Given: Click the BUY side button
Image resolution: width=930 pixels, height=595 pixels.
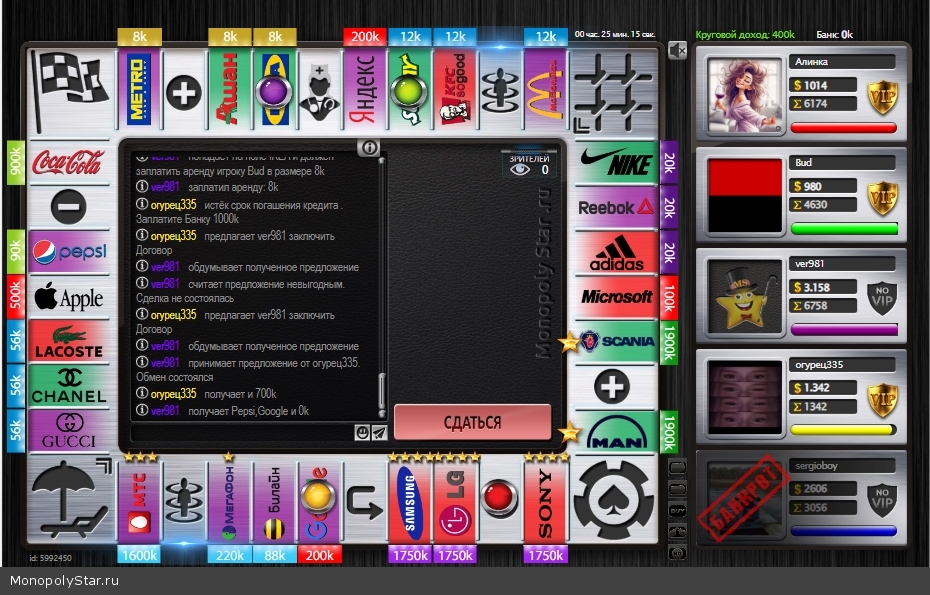Looking at the screenshot, I should point(677,510).
